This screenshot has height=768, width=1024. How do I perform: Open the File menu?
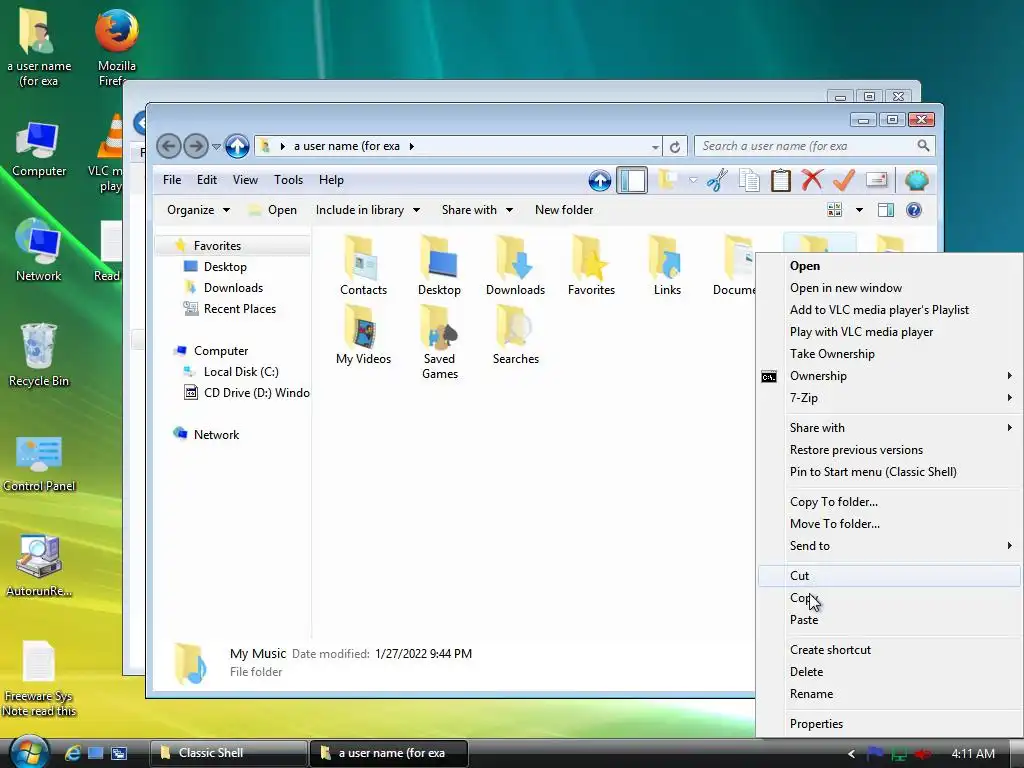172,180
